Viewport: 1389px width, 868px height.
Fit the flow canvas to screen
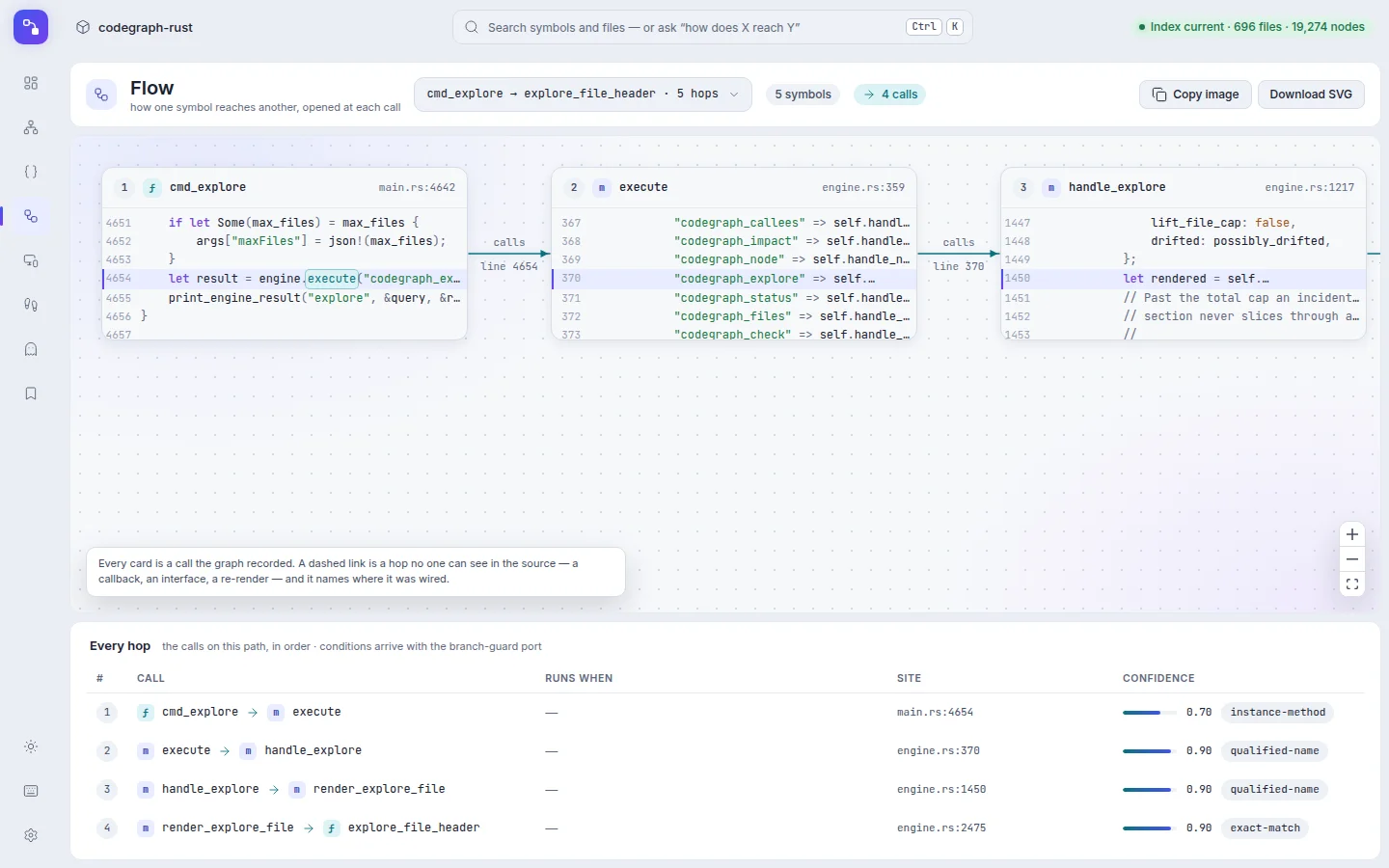[x=1352, y=584]
